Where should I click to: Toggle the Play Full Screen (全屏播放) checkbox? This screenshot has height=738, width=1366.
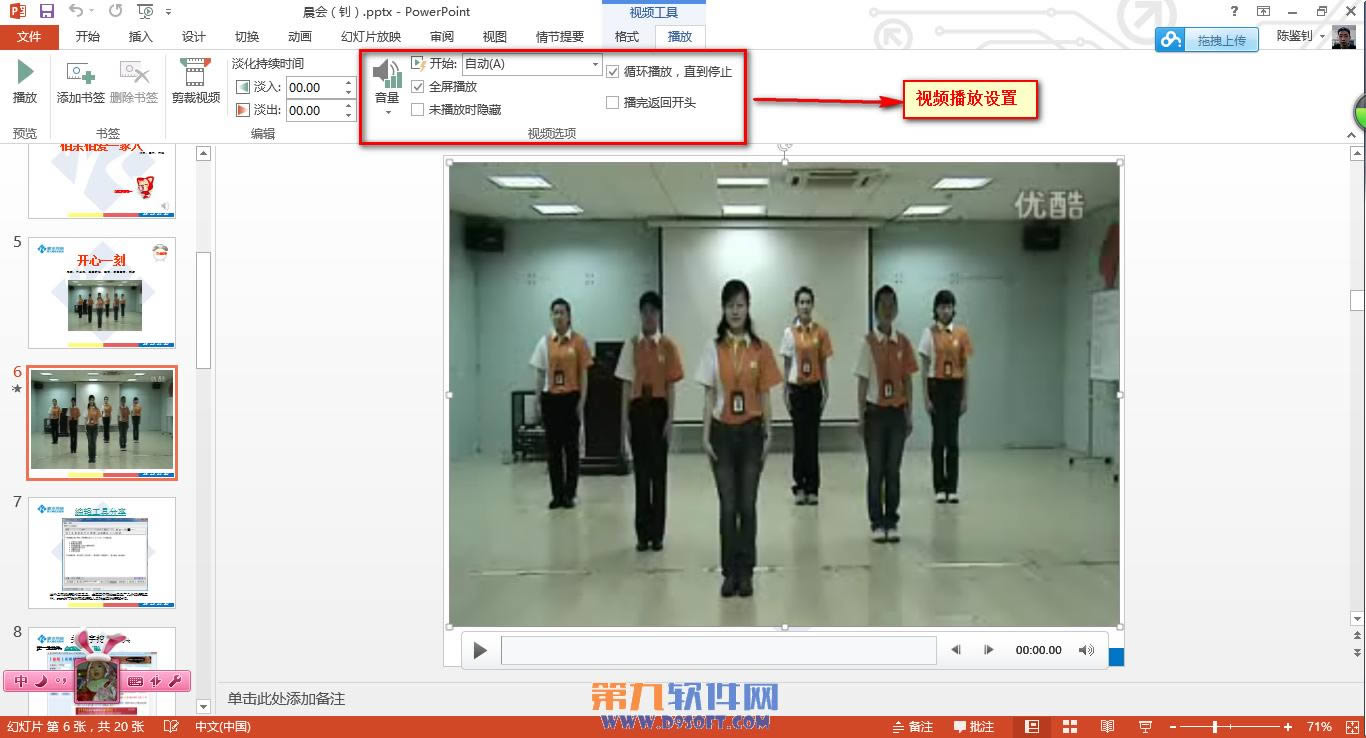(418, 87)
